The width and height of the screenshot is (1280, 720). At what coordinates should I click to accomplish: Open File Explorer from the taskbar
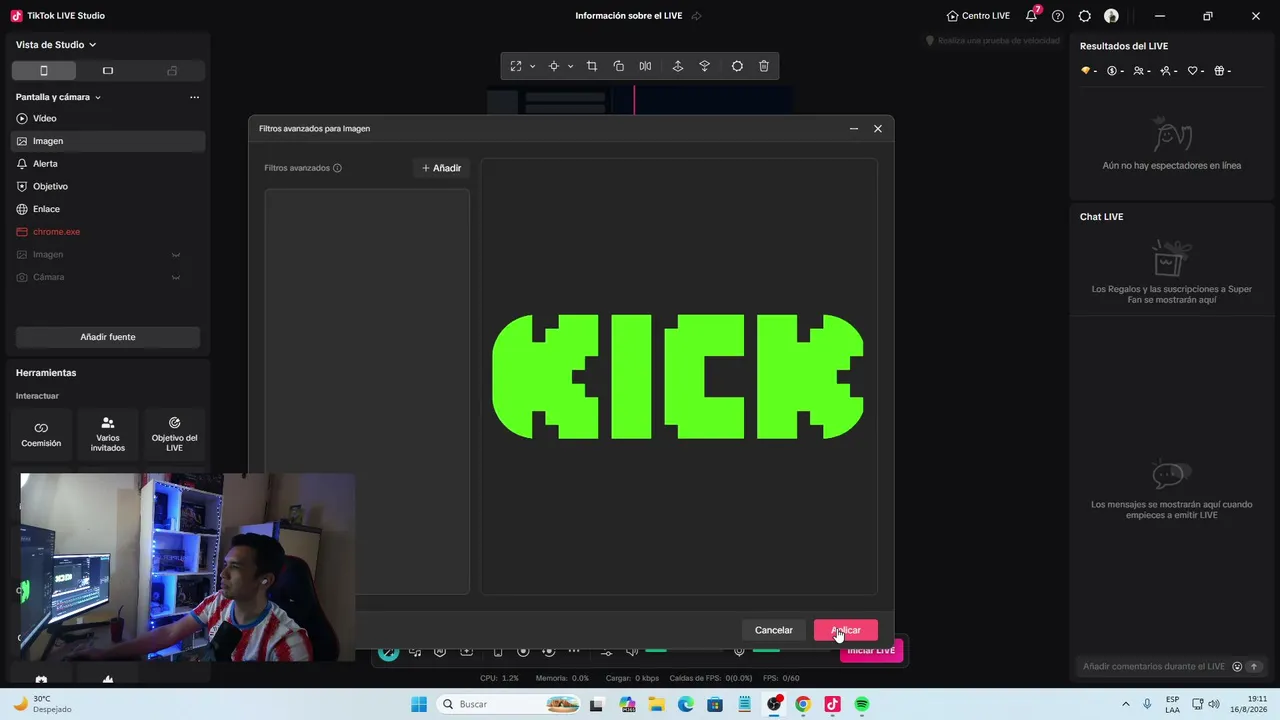point(657,705)
